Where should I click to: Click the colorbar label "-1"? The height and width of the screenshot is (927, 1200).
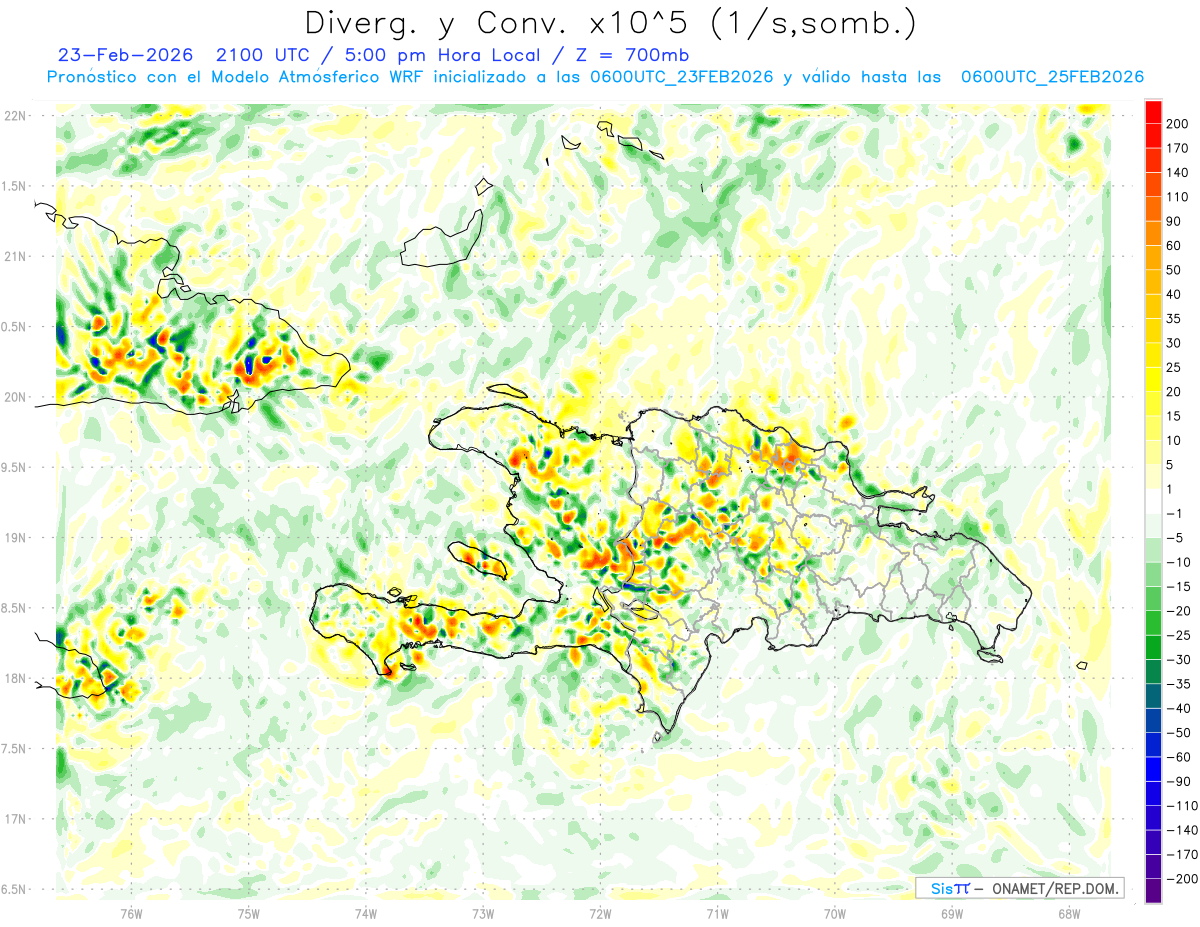(1175, 513)
